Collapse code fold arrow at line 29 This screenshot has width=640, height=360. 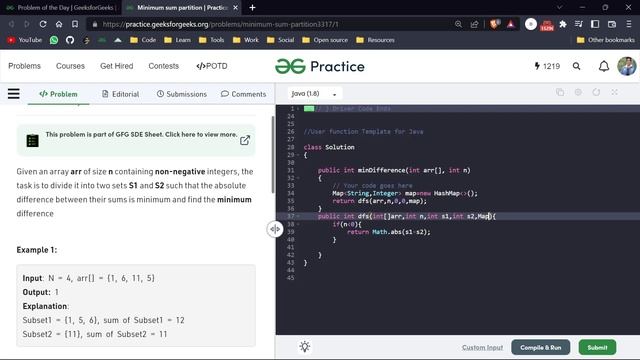click(x=299, y=155)
